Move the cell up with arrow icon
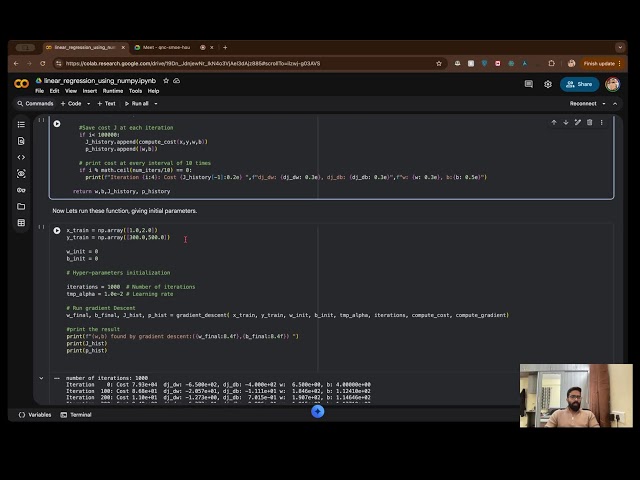The image size is (640, 480). (x=554, y=122)
